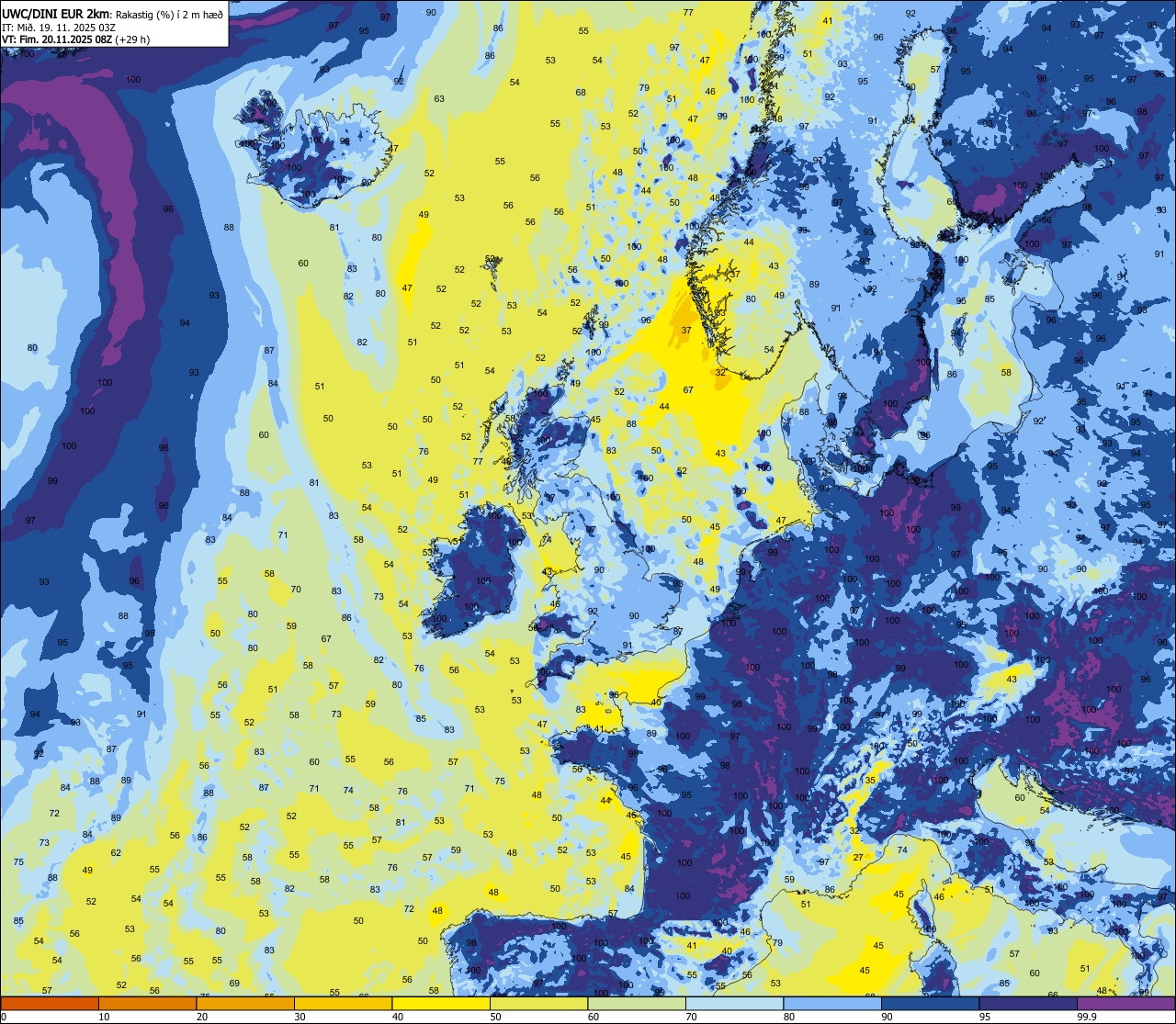Click the 'IT: Mið. 19. 11. 2025 03Z' line
This screenshot has width=1176, height=1024.
(x=59, y=27)
